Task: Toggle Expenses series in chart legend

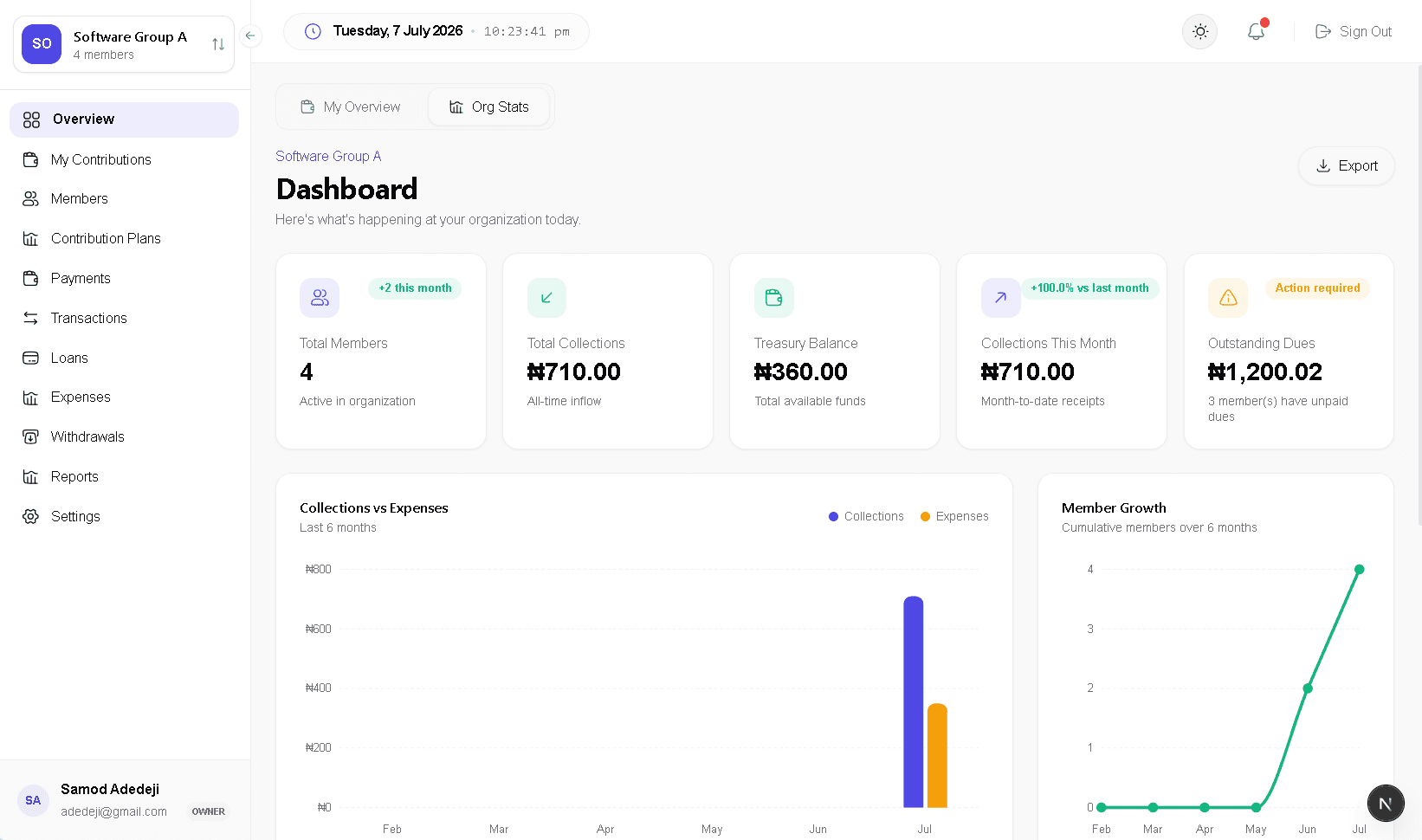Action: (x=954, y=517)
